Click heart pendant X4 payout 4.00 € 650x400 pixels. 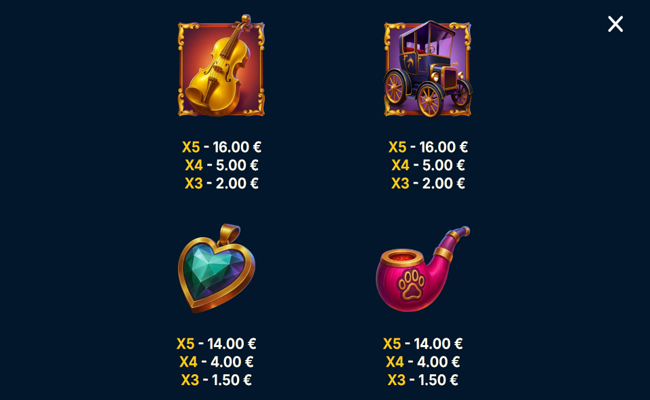pyautogui.click(x=216, y=362)
